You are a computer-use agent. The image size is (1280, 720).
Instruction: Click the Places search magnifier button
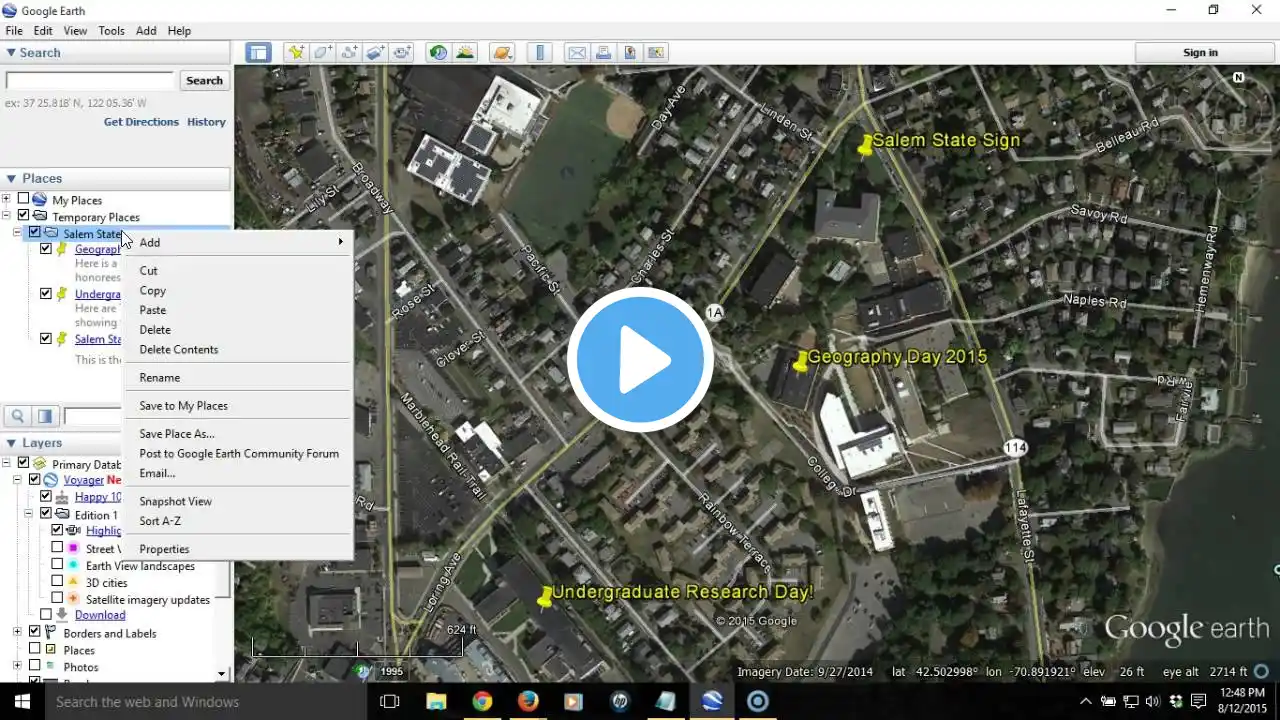(18, 416)
